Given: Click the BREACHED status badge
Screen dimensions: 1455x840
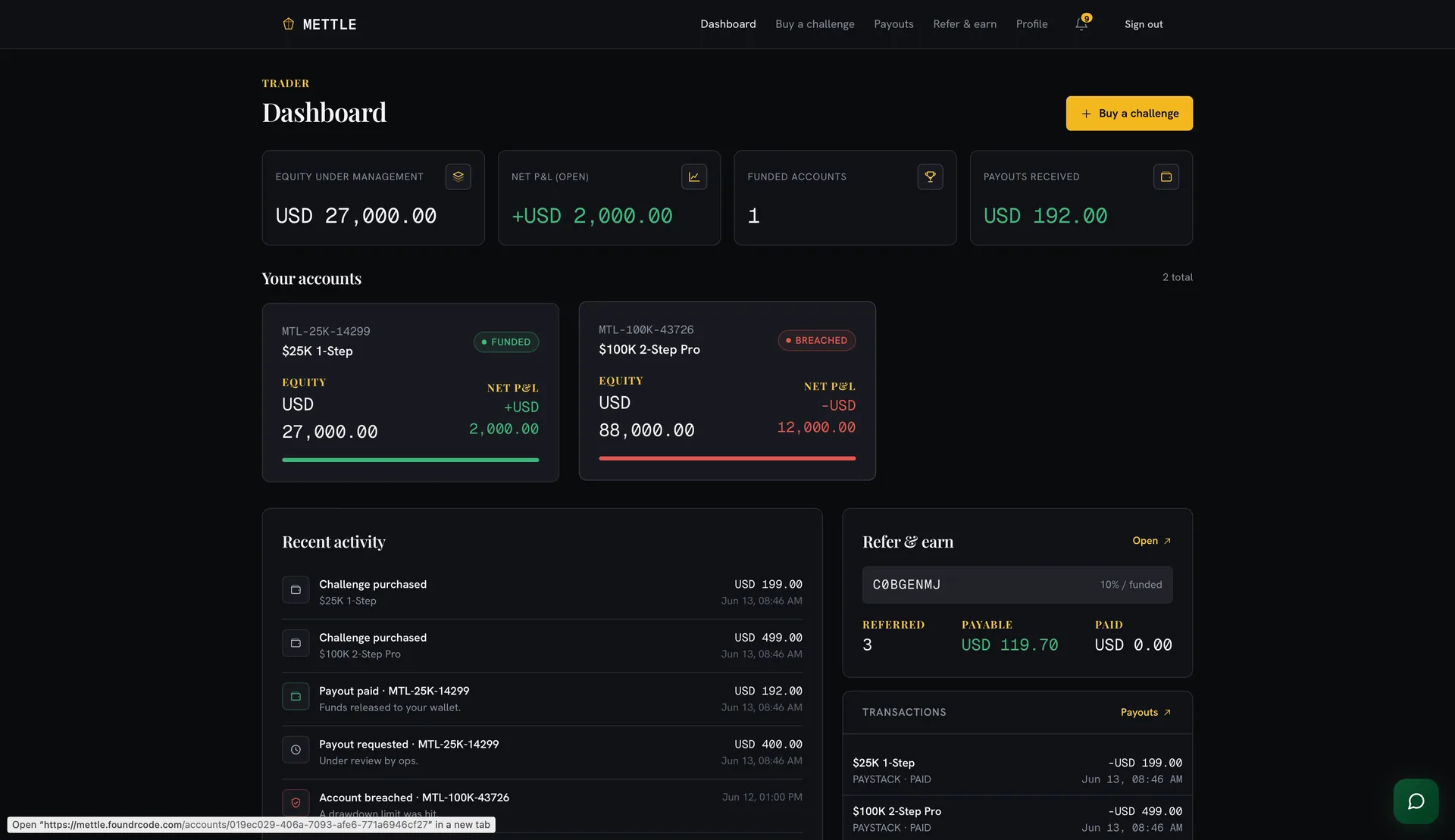Looking at the screenshot, I should click(817, 341).
